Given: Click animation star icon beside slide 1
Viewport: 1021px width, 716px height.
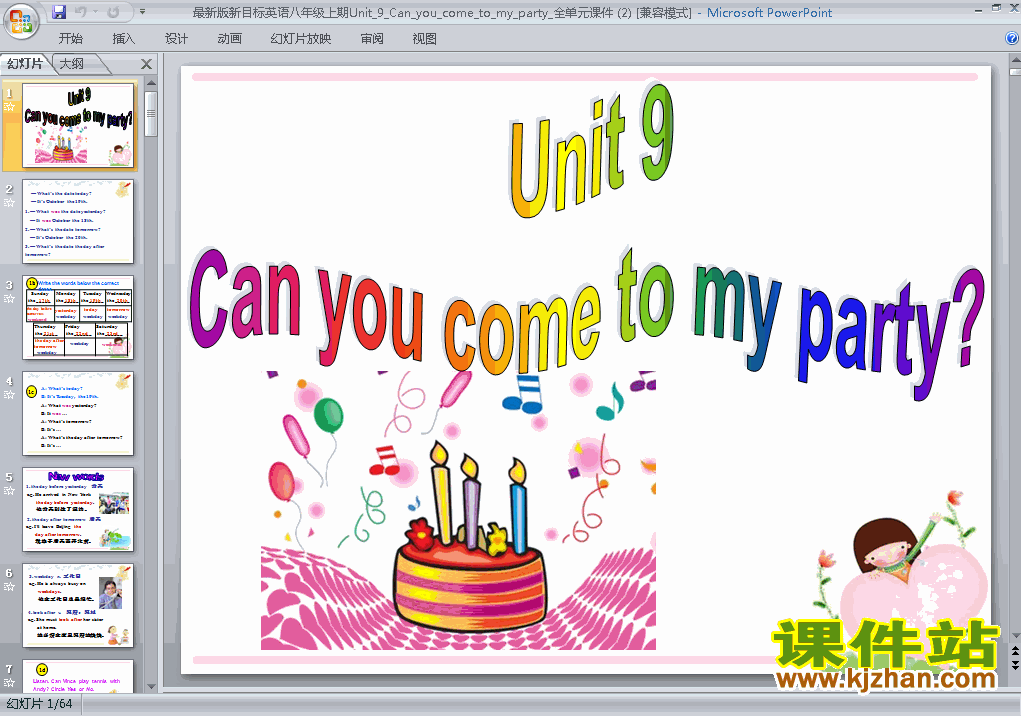Looking at the screenshot, I should click(x=9, y=107).
